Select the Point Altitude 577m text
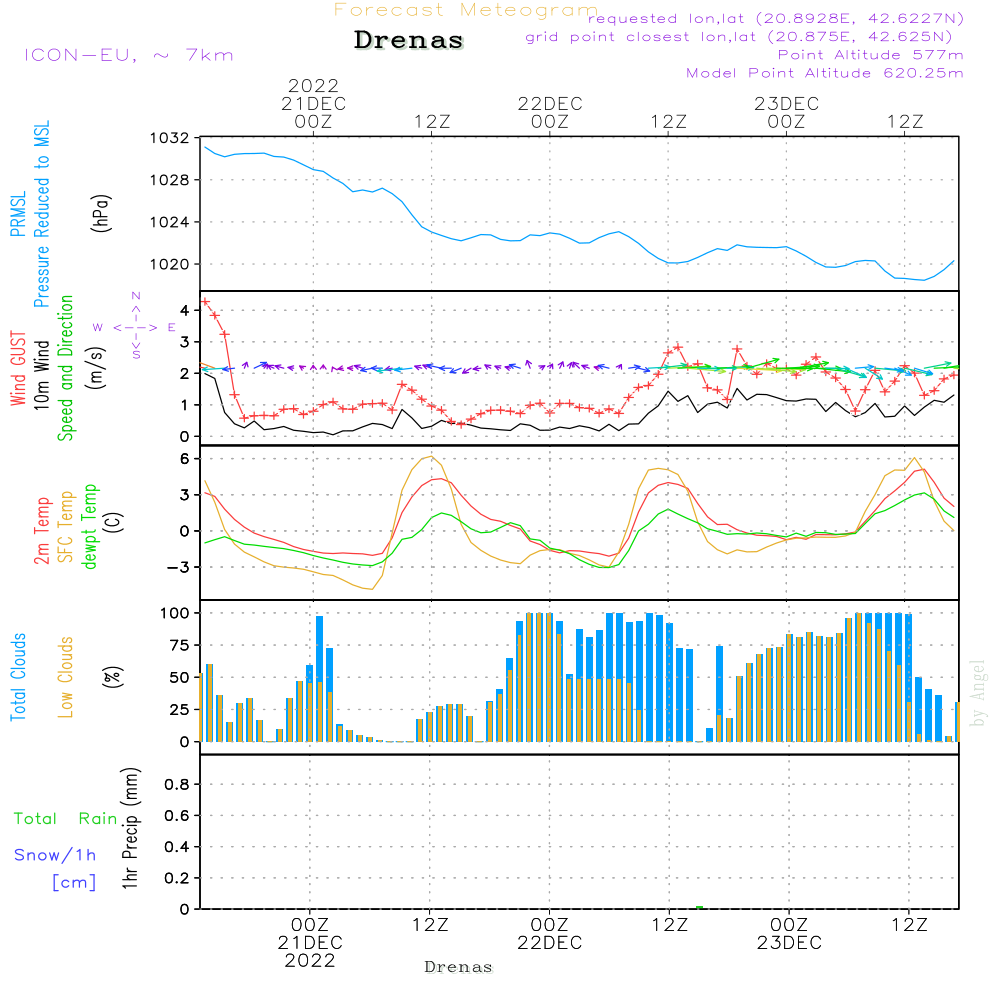Screen dimensions: 1000x1000 click(x=870, y=55)
